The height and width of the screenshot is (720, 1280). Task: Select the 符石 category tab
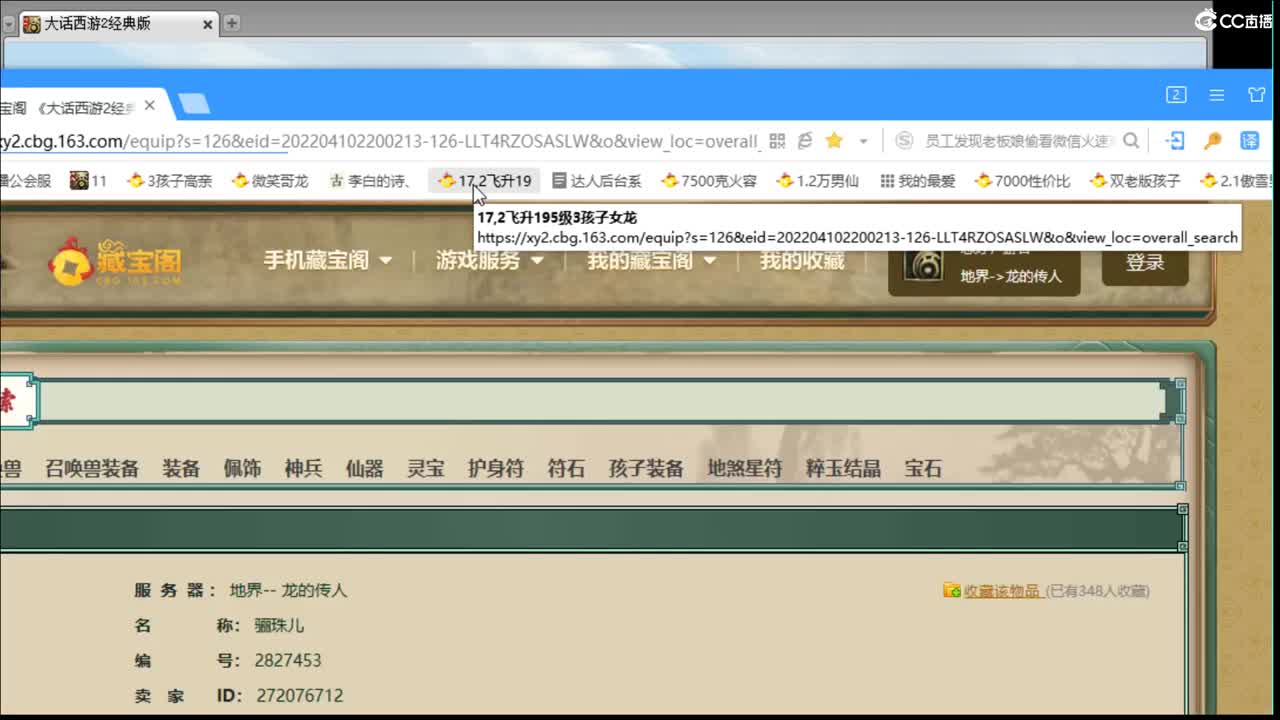566,469
